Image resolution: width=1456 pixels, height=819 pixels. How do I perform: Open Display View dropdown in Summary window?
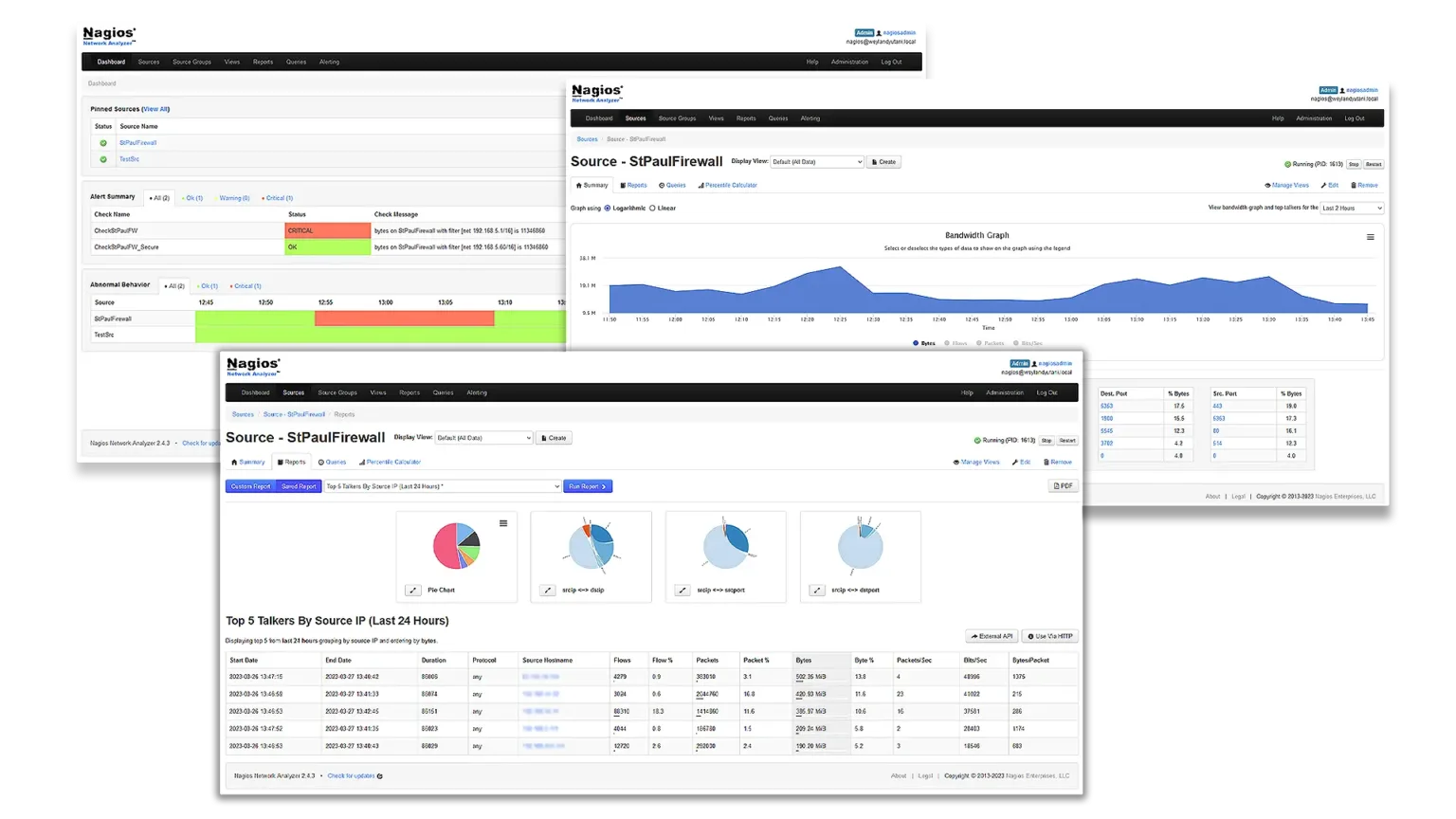817,162
